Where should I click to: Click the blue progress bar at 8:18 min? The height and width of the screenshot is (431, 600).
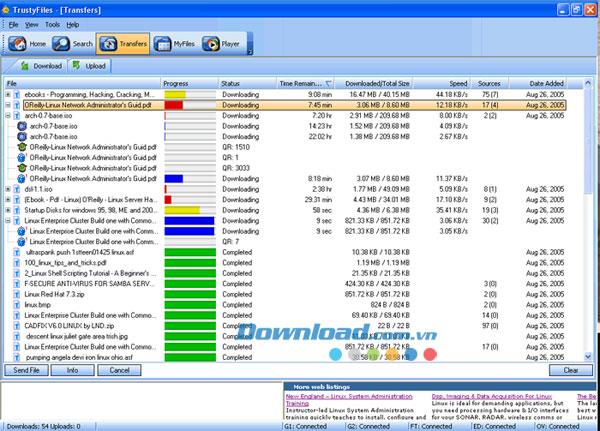coord(174,179)
